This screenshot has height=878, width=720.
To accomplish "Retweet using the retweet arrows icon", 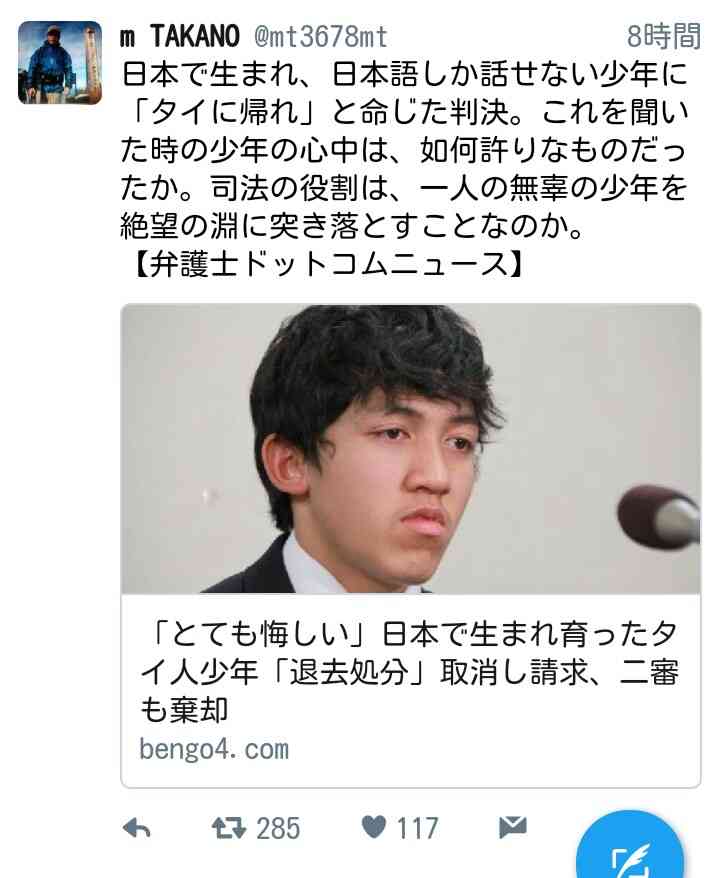I will point(228,828).
